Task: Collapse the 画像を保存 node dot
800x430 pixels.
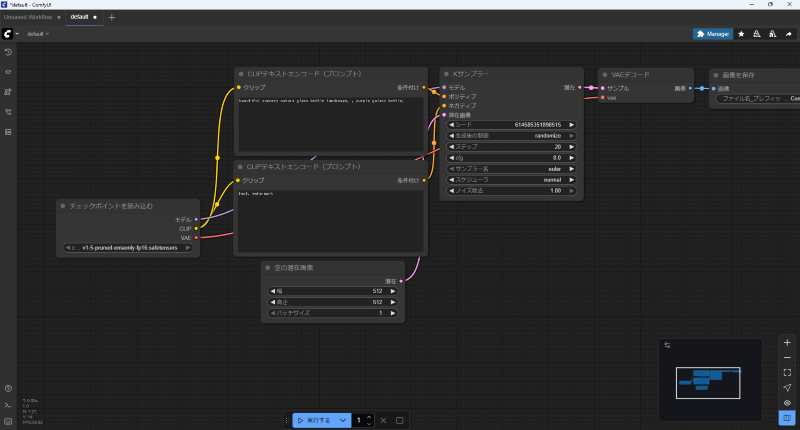Action: (716, 75)
